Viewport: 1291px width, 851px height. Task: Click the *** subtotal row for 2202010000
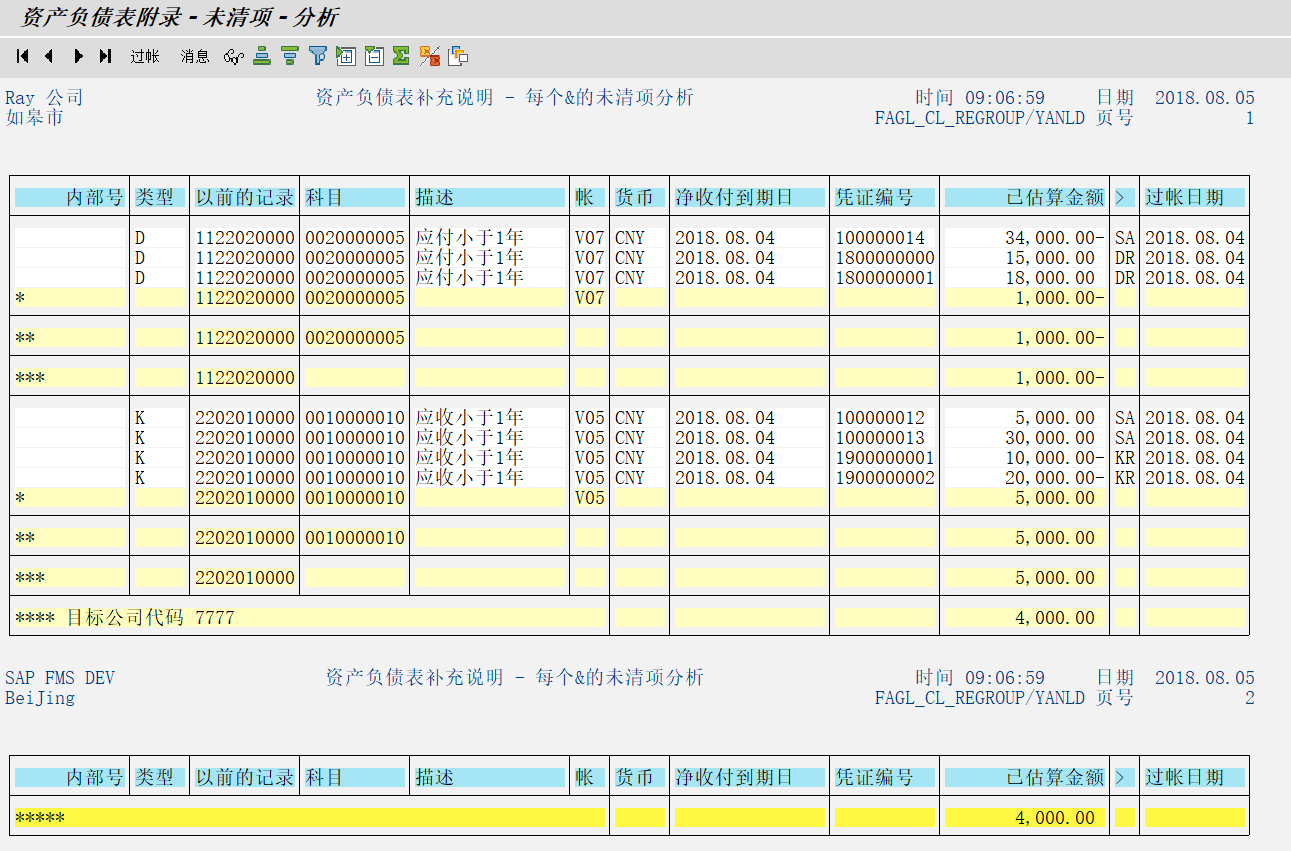630,578
